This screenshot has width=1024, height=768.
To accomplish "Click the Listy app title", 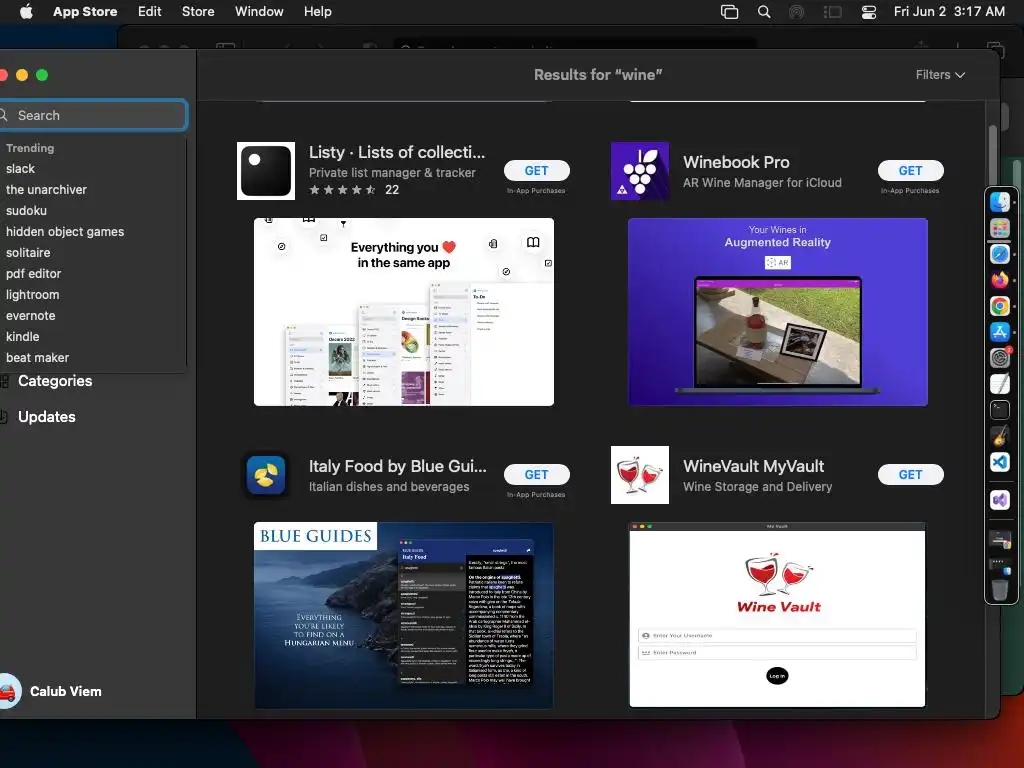I will (x=397, y=152).
